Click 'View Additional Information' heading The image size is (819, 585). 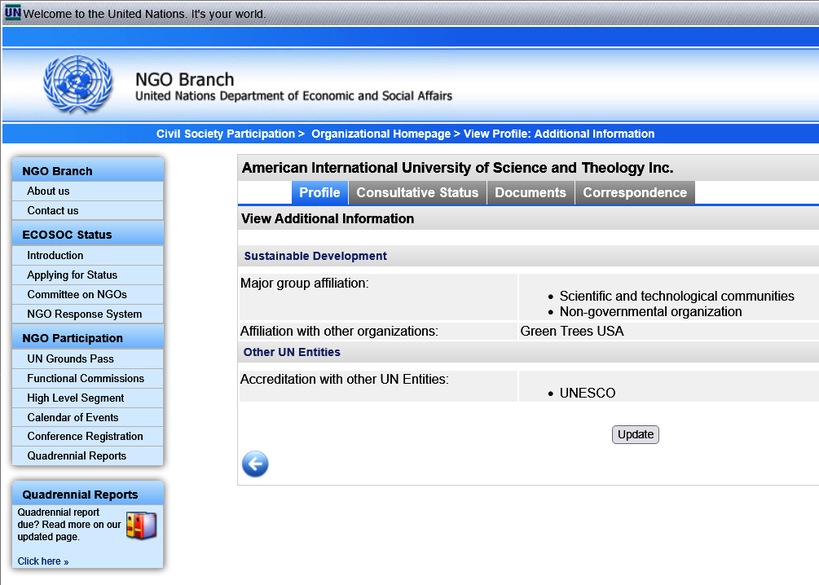point(327,219)
